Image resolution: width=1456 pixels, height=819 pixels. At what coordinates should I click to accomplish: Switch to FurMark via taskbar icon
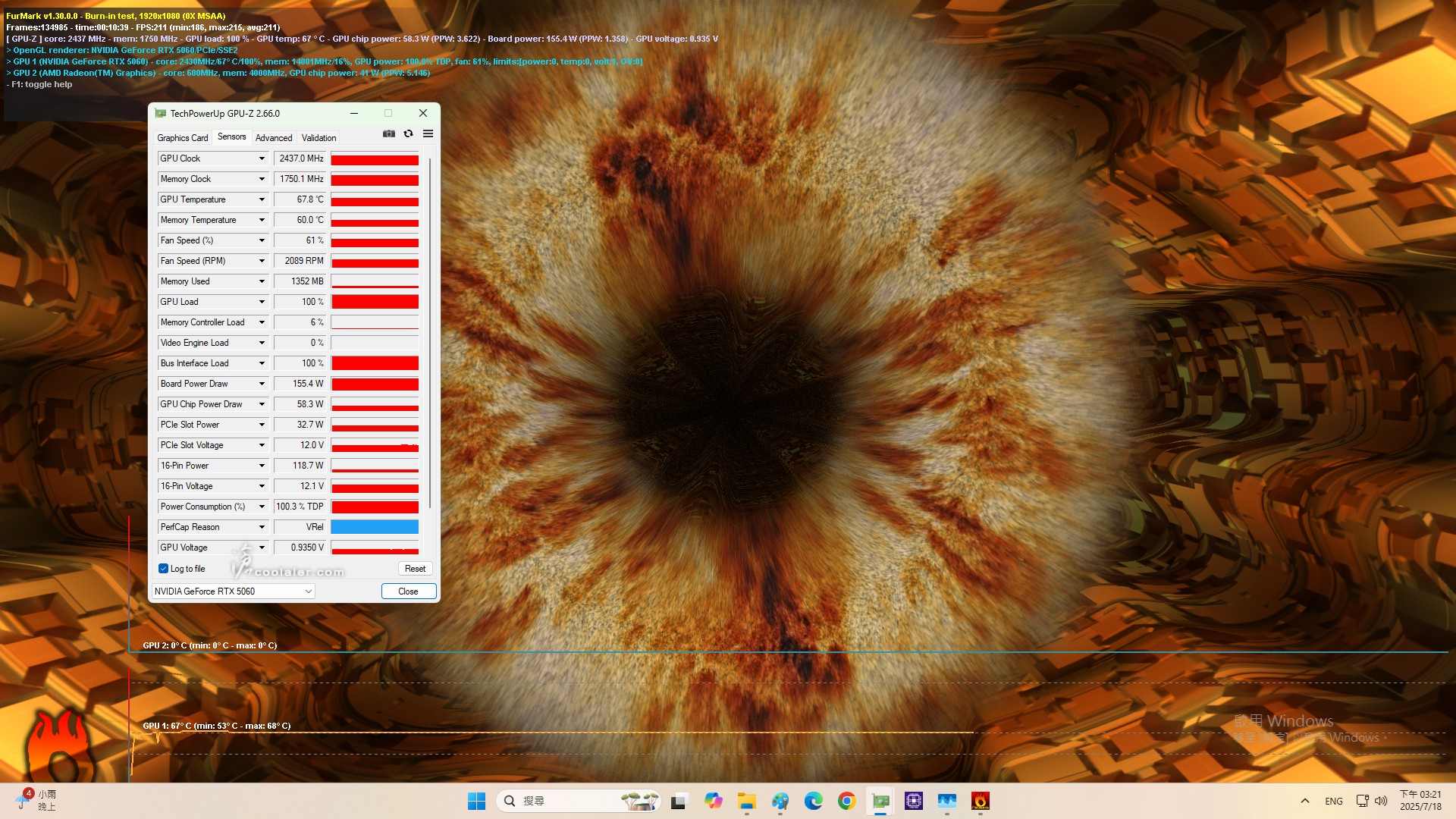pyautogui.click(x=981, y=801)
